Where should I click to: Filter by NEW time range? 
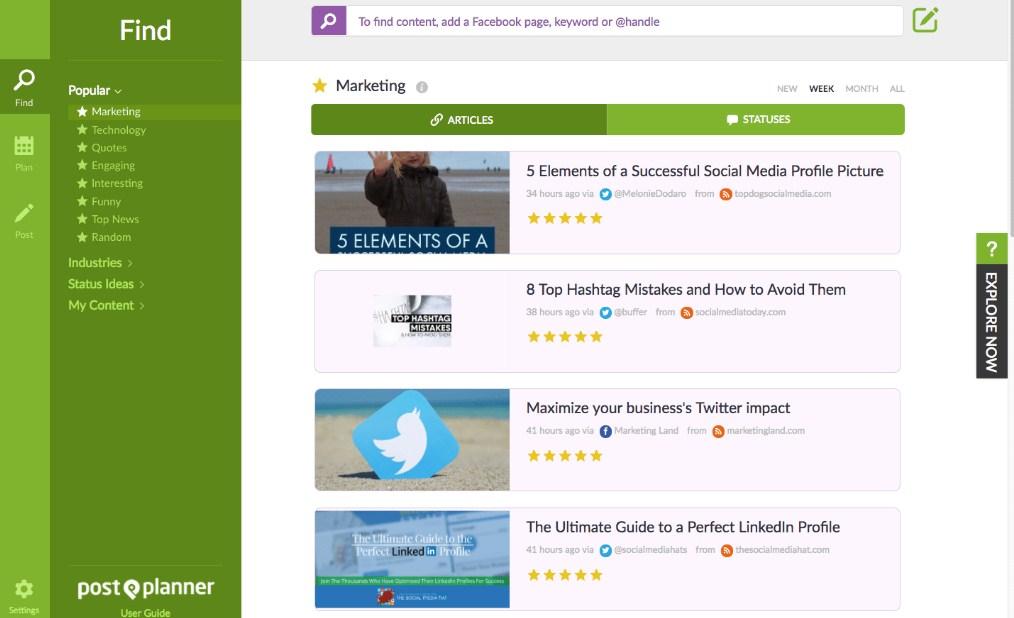(787, 89)
